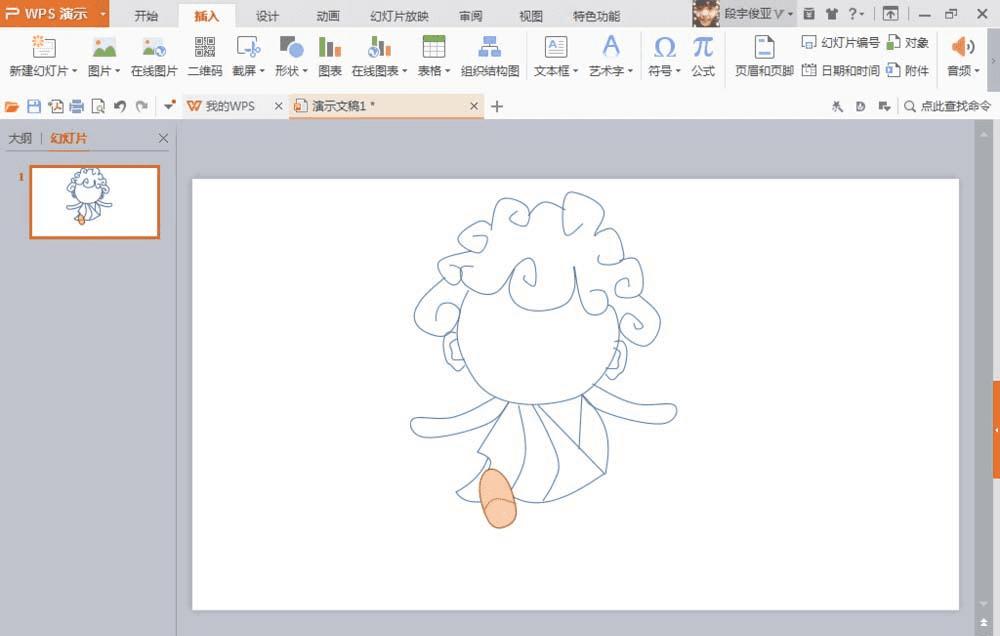This screenshot has width=1000, height=636.
Task: Export to PDF via quick toolbar icon
Action: point(55,107)
